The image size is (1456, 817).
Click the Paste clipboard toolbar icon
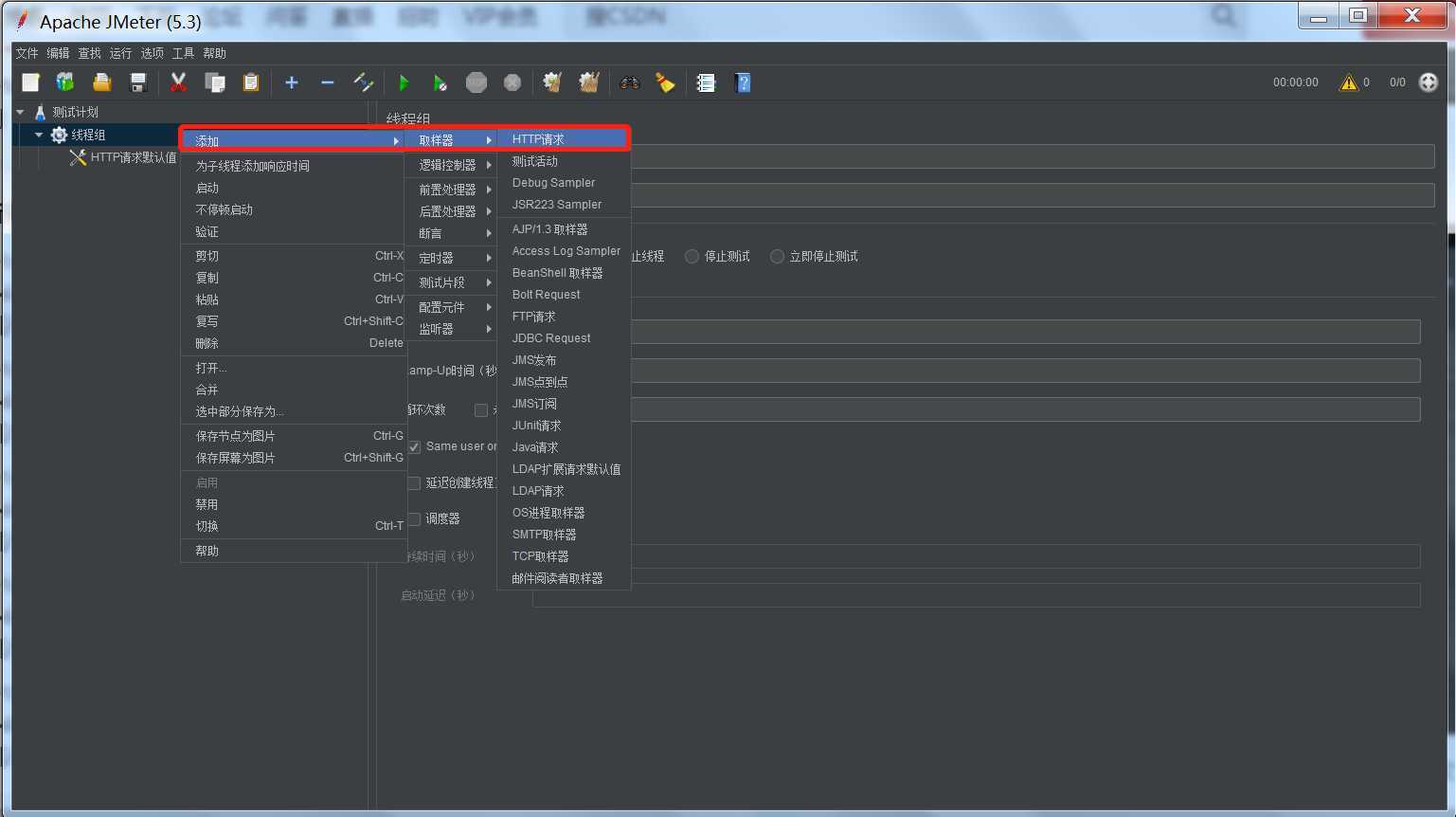[251, 83]
